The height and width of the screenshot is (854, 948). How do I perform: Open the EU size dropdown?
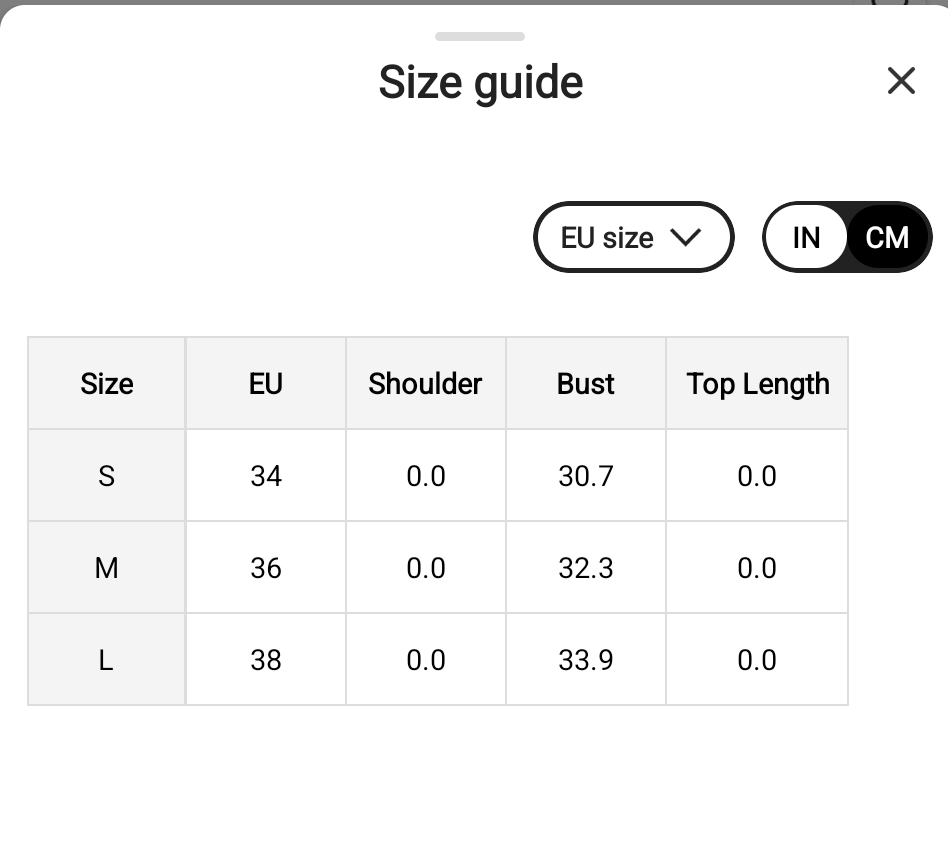pos(634,237)
